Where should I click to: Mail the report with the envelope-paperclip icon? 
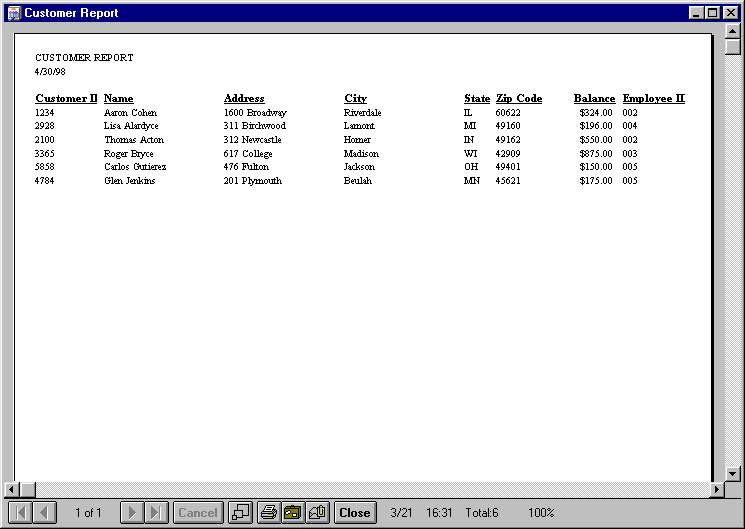[x=317, y=513]
